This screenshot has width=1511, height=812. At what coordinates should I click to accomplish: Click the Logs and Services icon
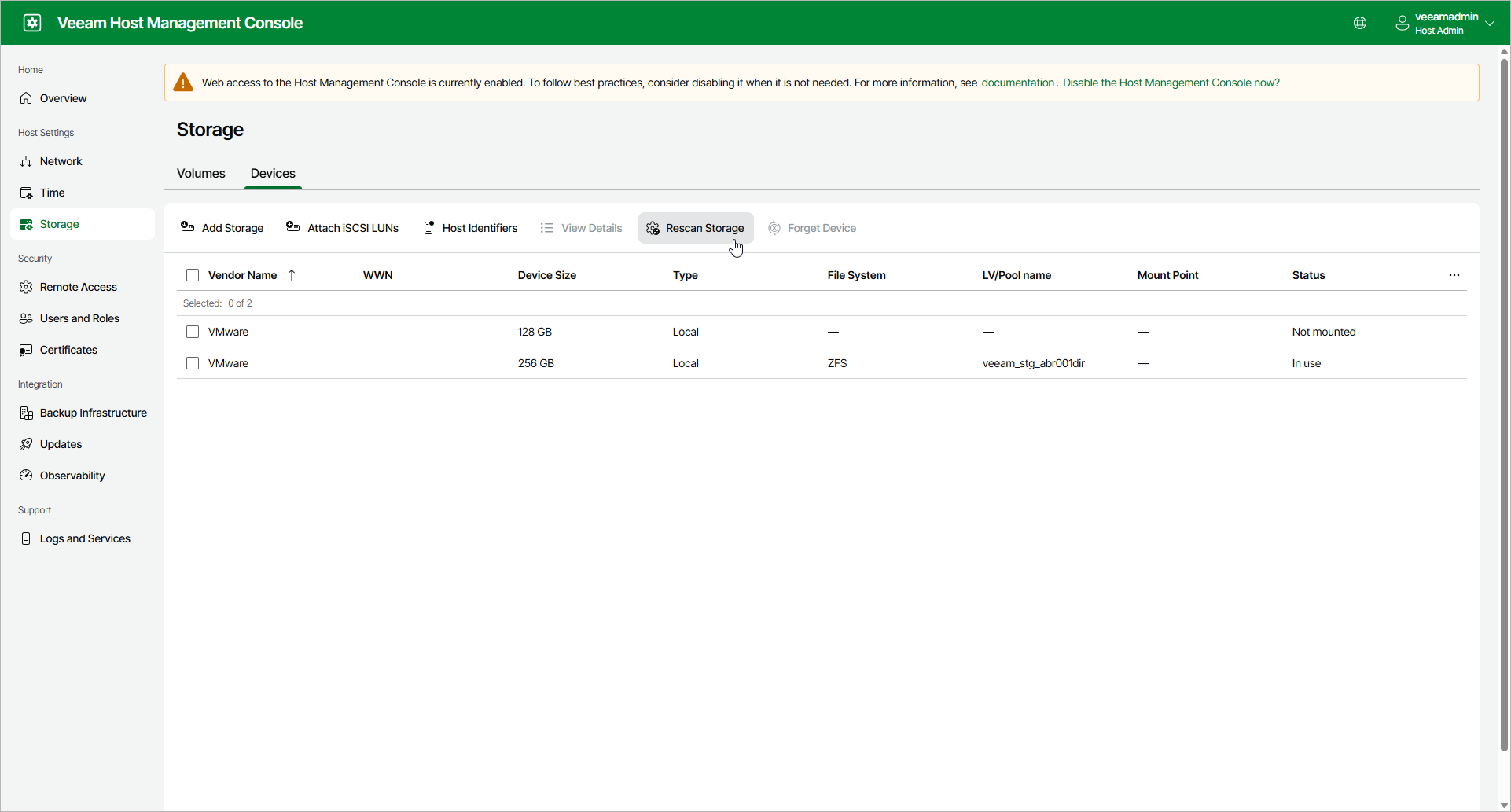click(26, 538)
